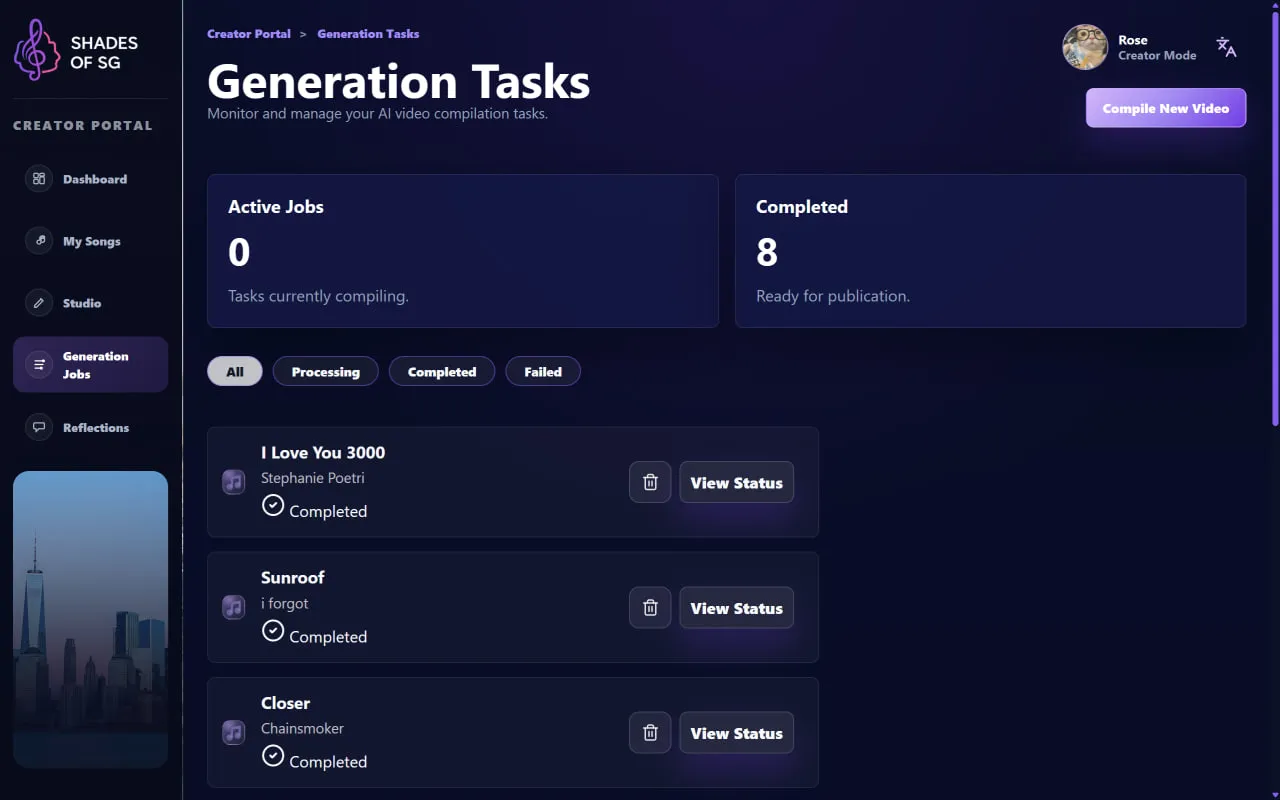The width and height of the screenshot is (1280, 800).
Task: Select the Studio pencil icon
Action: (x=39, y=303)
